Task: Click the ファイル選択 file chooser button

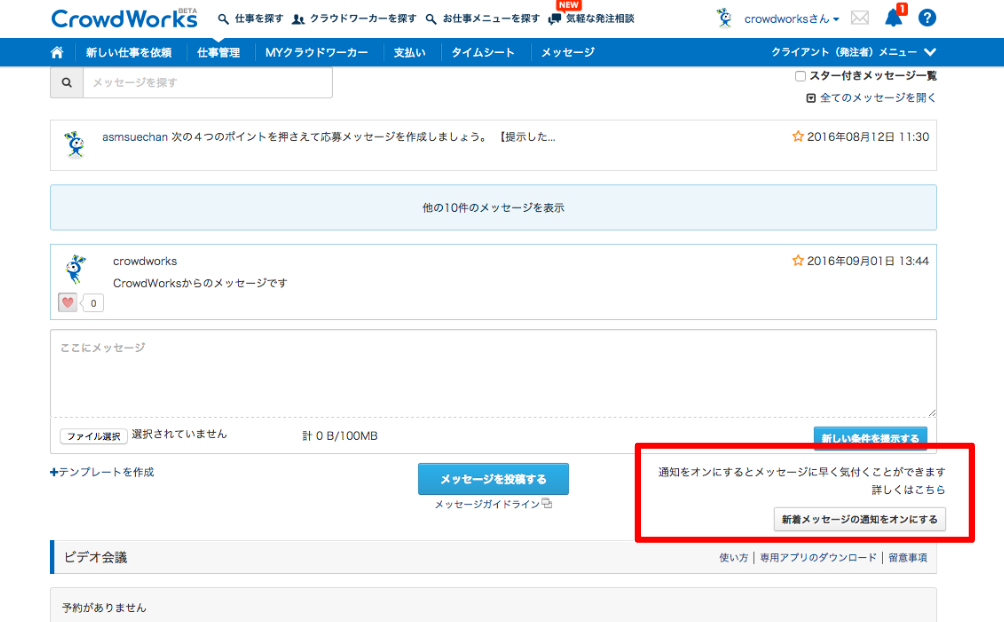Action: coord(93,436)
